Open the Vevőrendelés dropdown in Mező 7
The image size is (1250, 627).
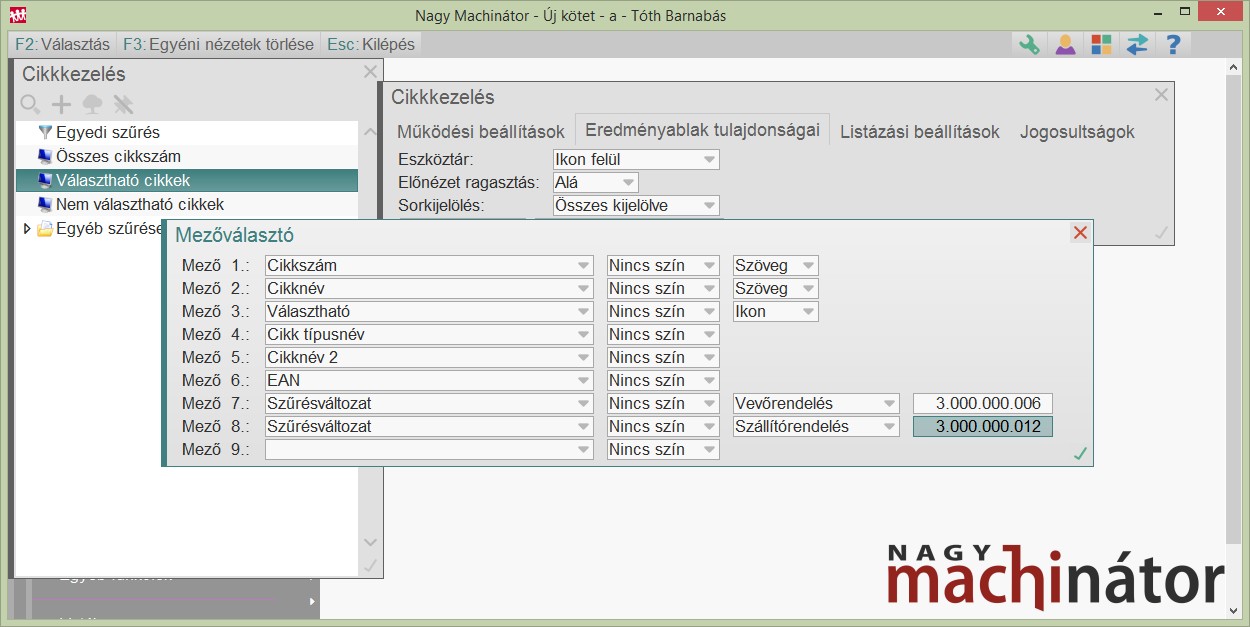(816, 403)
